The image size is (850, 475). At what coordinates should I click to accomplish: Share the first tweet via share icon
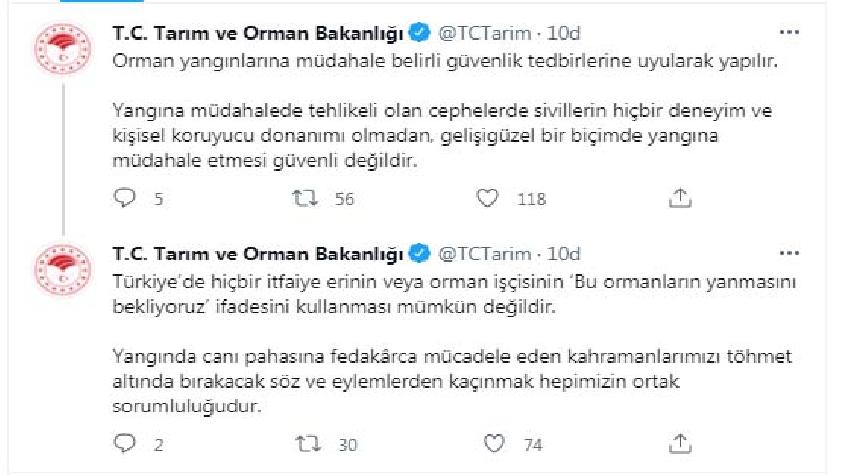click(x=680, y=198)
